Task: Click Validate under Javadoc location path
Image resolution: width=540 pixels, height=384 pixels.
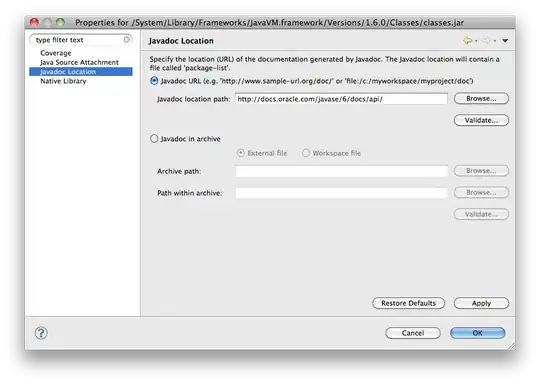Action: [x=481, y=120]
